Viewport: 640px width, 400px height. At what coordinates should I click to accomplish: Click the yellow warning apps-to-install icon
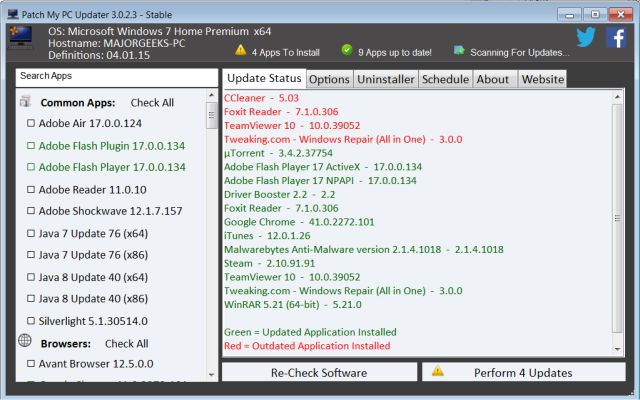tap(240, 50)
